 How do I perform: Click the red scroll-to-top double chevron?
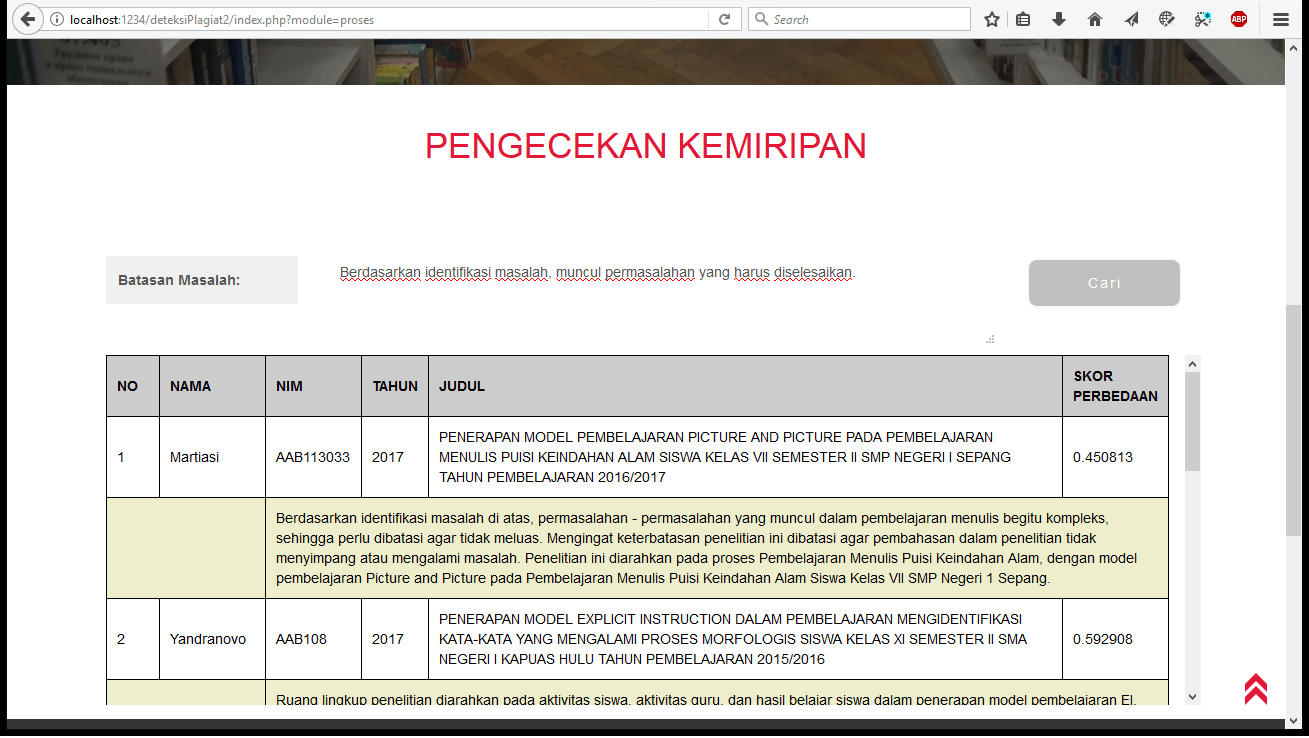pyautogui.click(x=1256, y=689)
